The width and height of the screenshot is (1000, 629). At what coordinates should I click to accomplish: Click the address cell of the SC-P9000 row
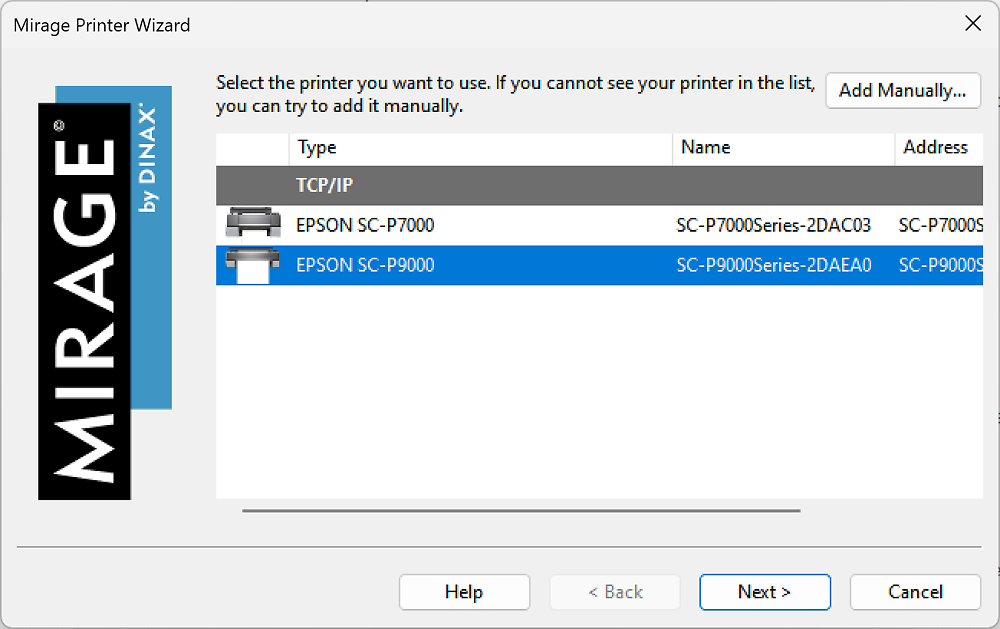click(x=940, y=266)
